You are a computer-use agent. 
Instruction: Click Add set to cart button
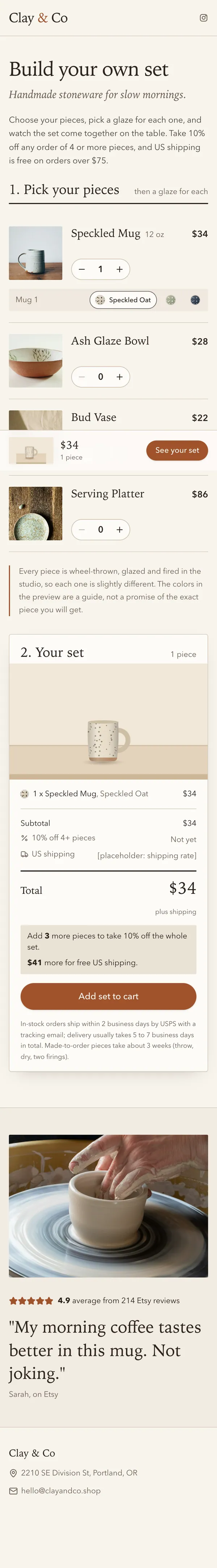[x=108, y=996]
